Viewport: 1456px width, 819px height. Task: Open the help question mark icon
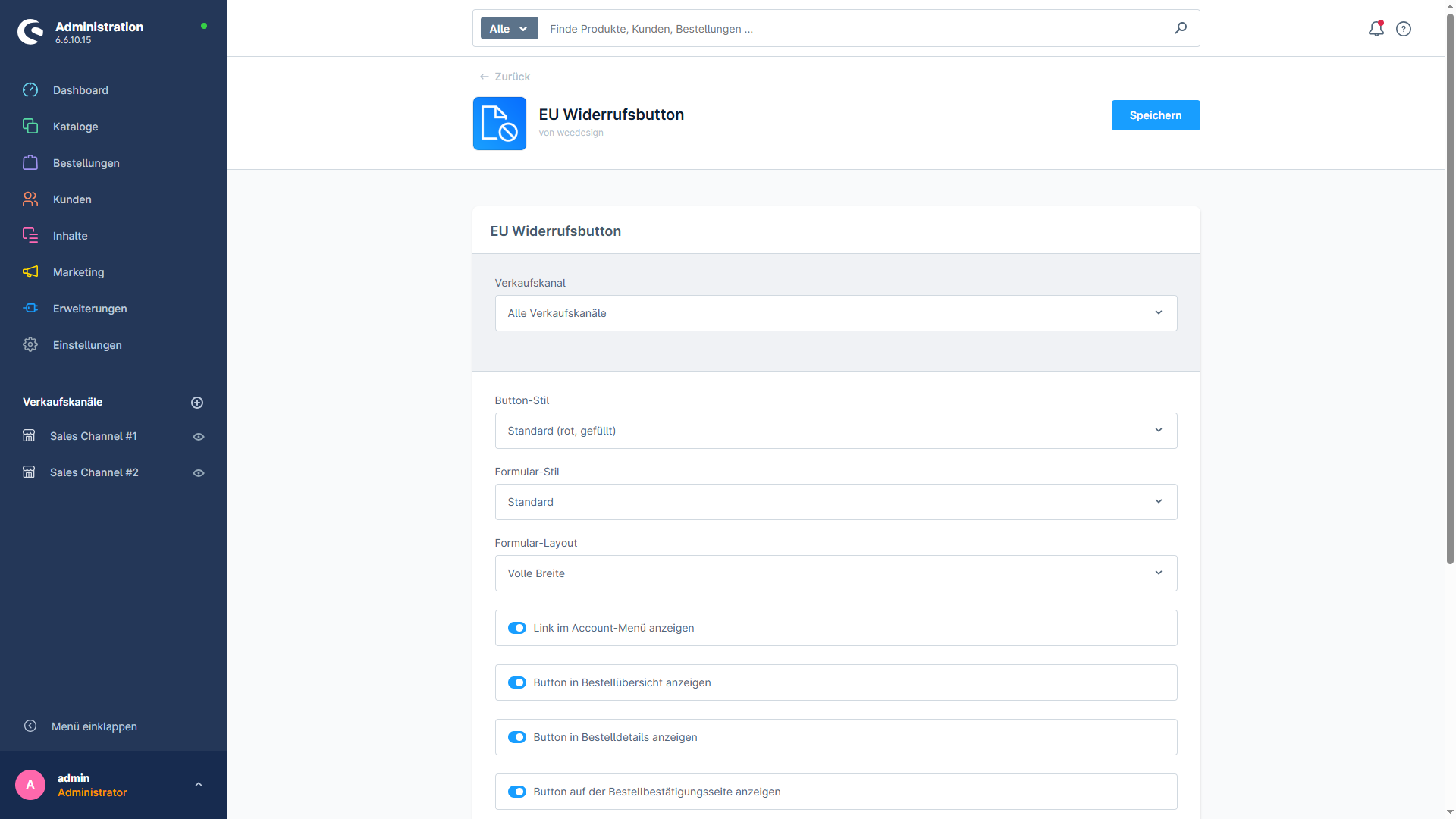pyautogui.click(x=1404, y=29)
